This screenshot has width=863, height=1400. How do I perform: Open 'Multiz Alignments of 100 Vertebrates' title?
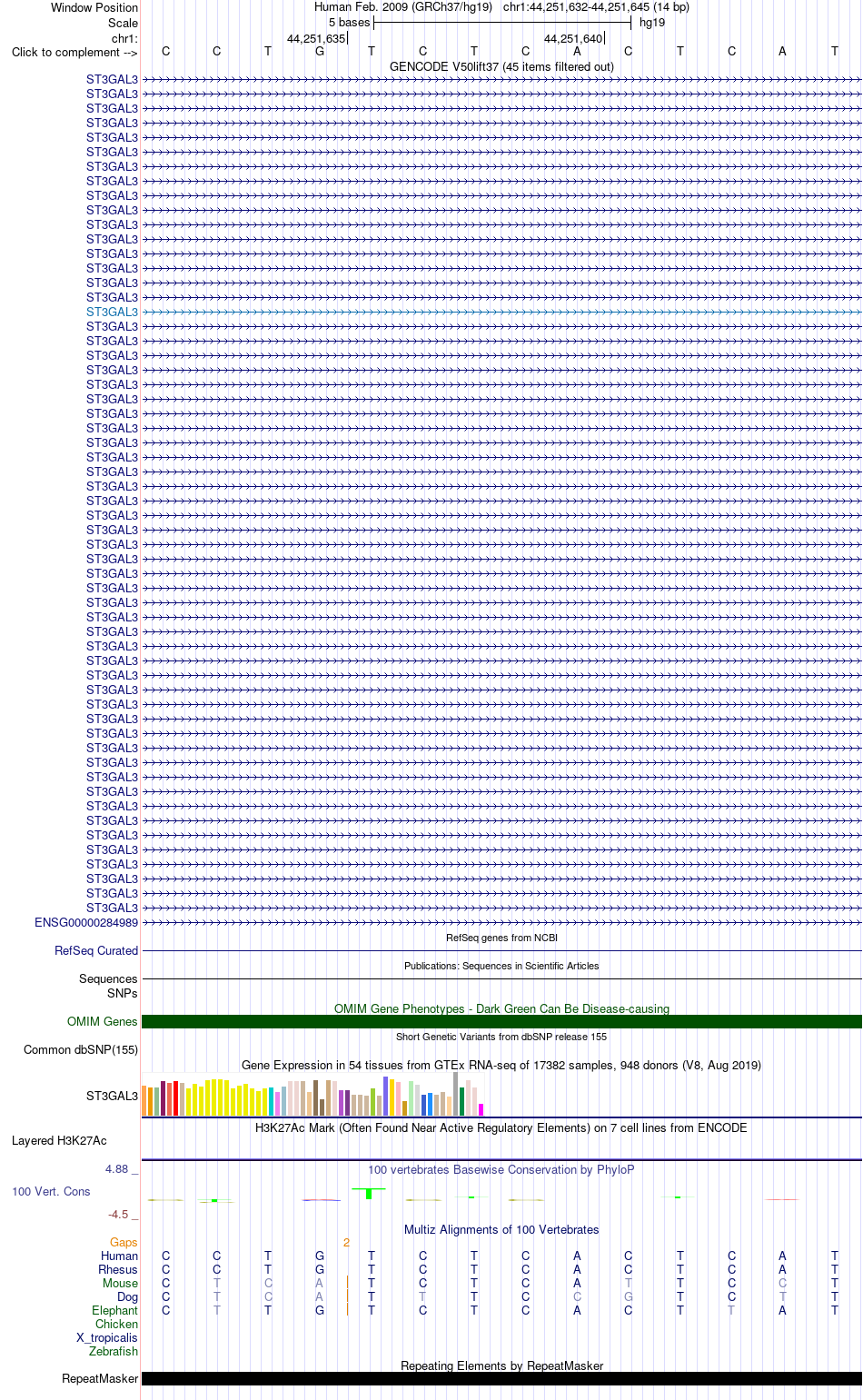[x=501, y=1229]
